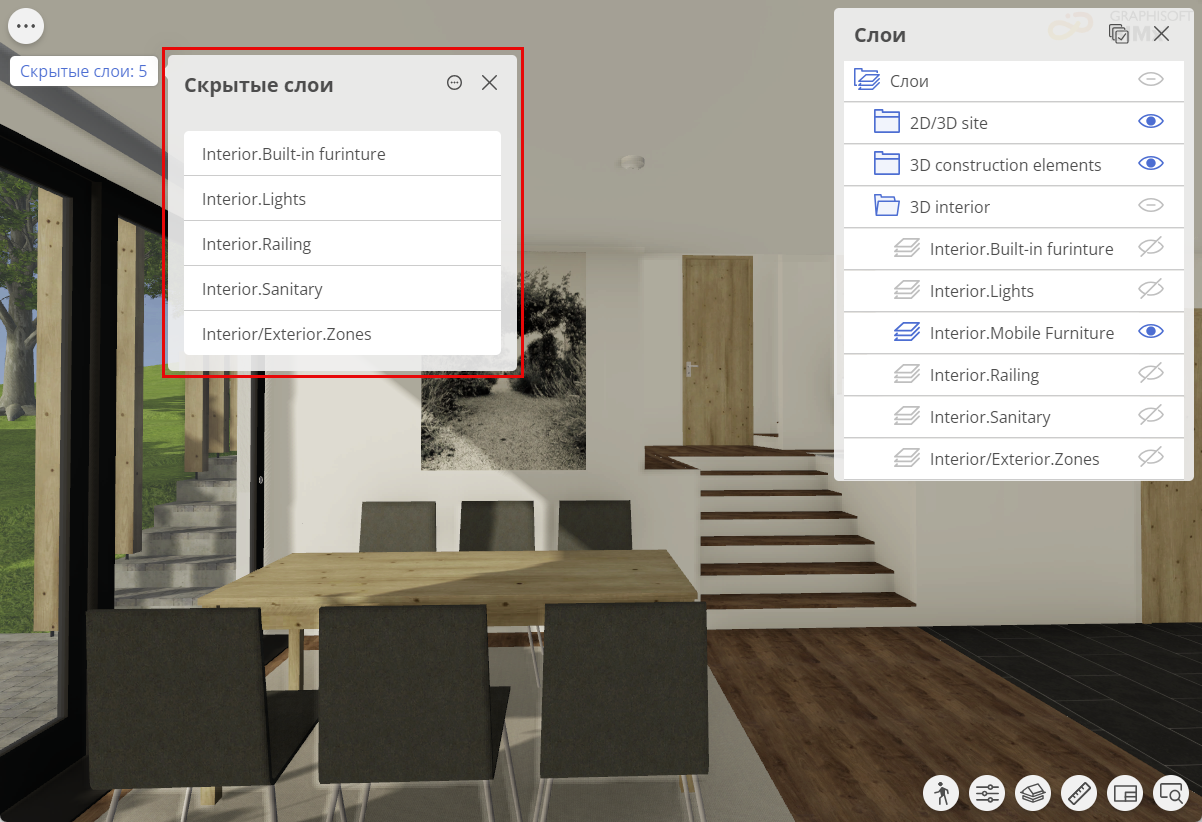Show the Interior/Exterior.Zones layer
This screenshot has width=1202, height=822.
tap(1151, 457)
